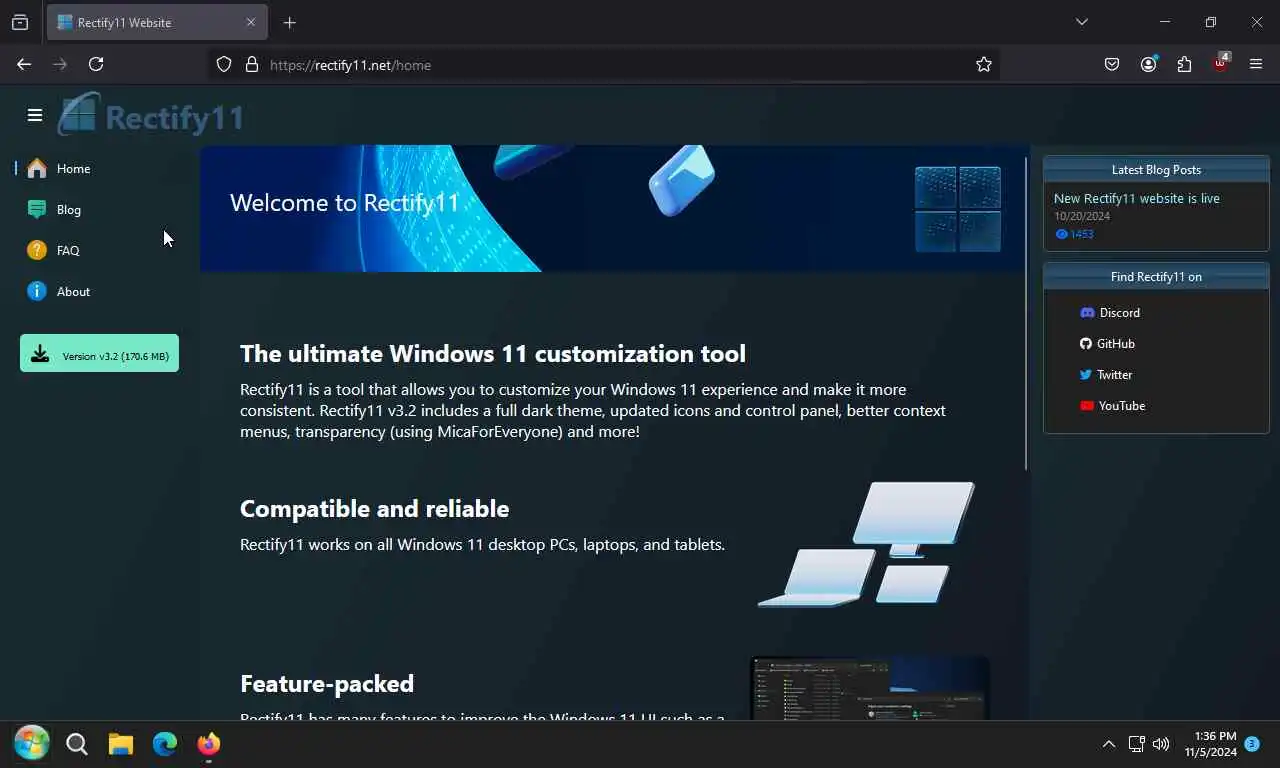This screenshot has height=768, width=1280.
Task: Click the devices illustration image
Action: (866, 543)
